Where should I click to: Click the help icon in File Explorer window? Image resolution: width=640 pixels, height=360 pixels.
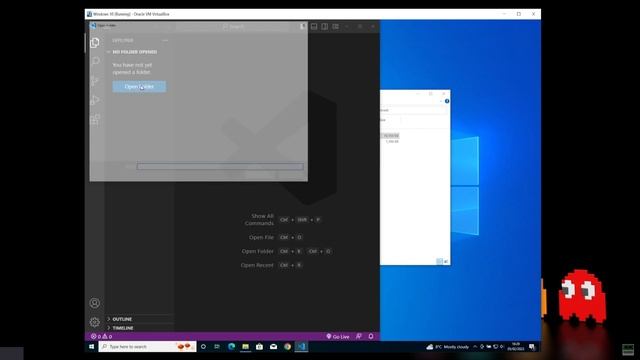click(x=447, y=101)
